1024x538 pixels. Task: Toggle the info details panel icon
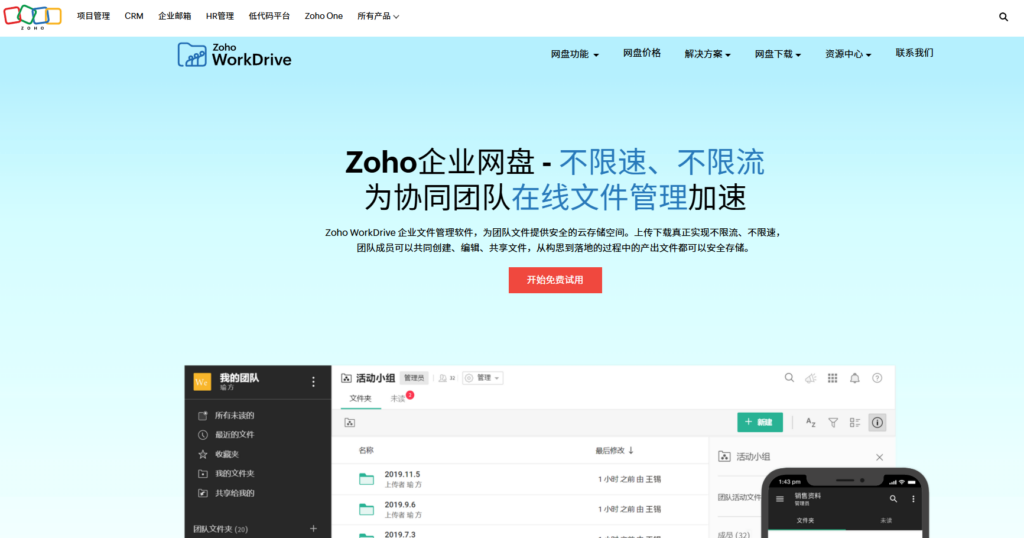877,423
